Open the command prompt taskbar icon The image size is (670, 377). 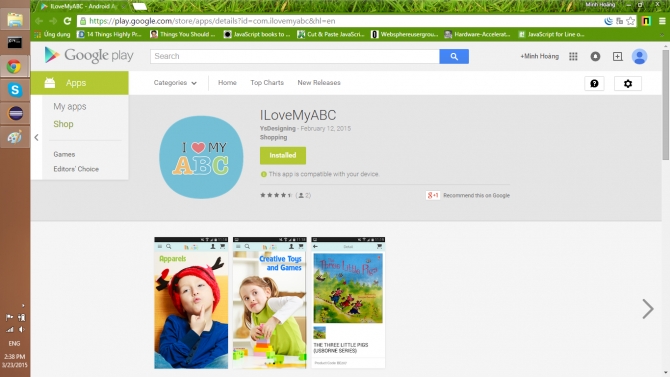coord(15,42)
